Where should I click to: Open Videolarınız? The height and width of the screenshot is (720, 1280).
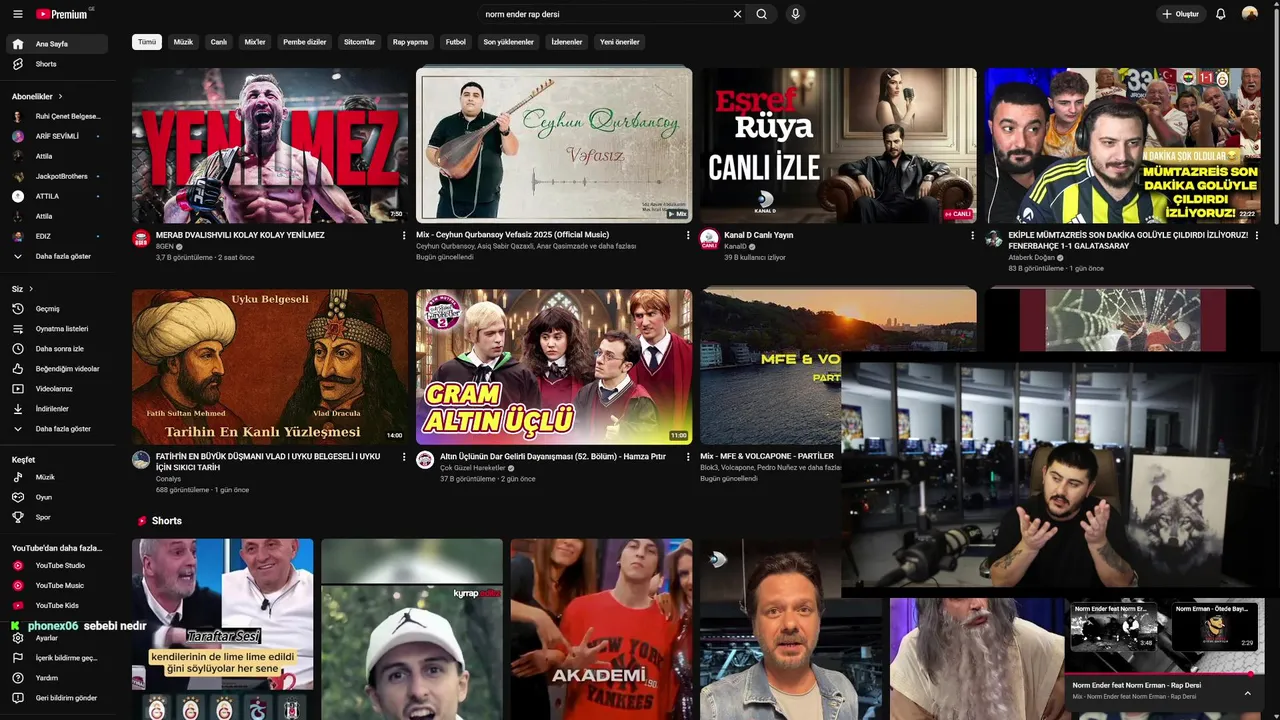pyautogui.click(x=57, y=389)
